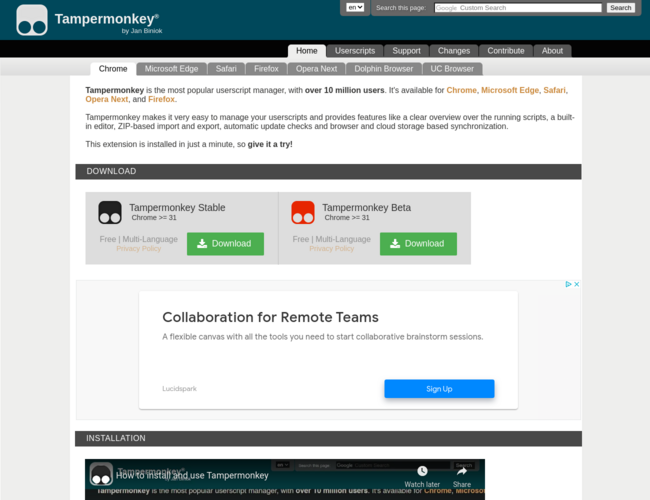Image resolution: width=650 pixels, height=500 pixels.
Task: Follow the Firefox link in intro text
Action: tap(161, 99)
